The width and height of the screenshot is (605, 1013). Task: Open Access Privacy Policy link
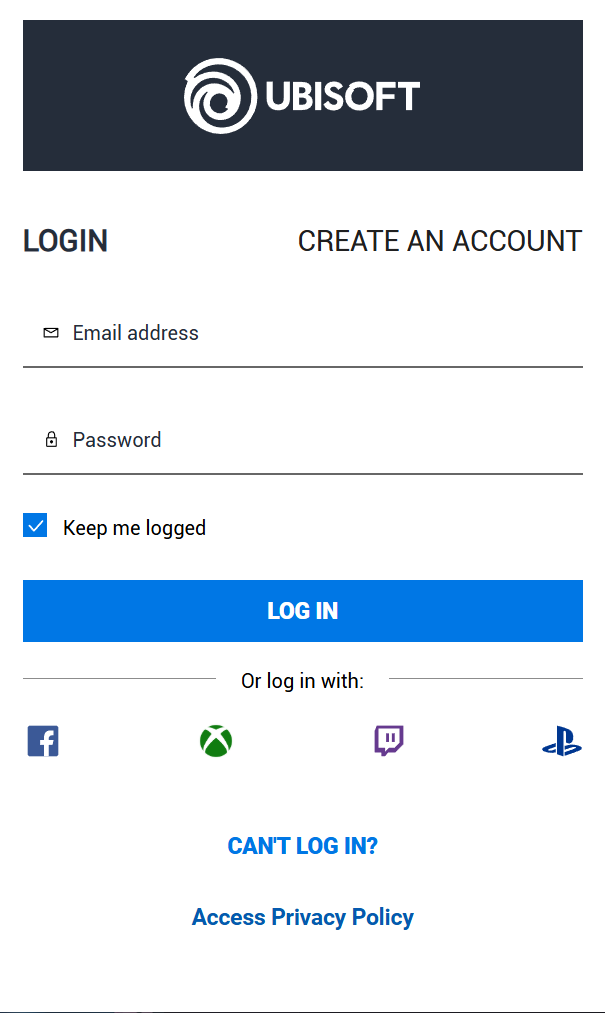302,917
